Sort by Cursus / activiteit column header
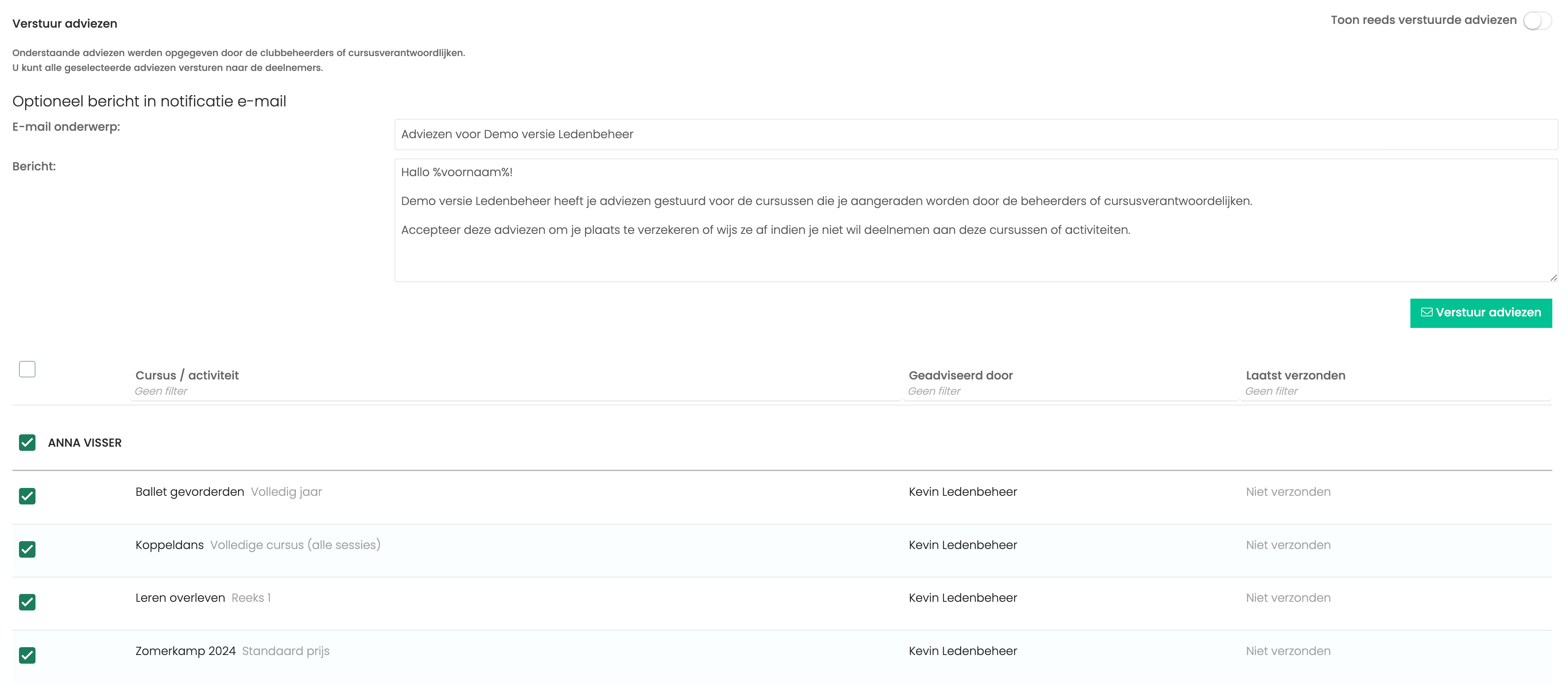 click(187, 375)
